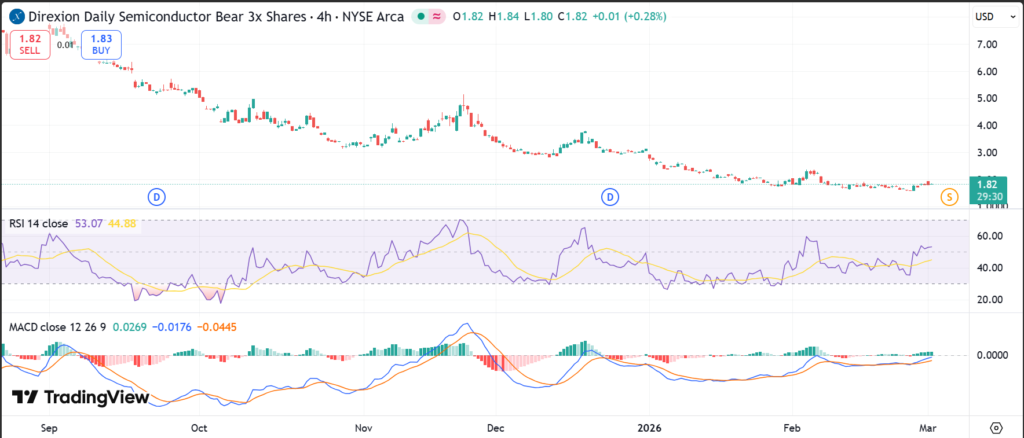The height and width of the screenshot is (438, 1024).
Task: Click the Dec label on time axis
Action: click(494, 426)
